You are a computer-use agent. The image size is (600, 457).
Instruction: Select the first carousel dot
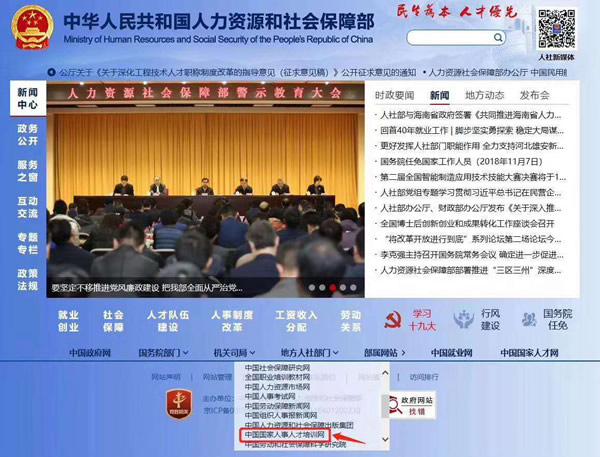[x=312, y=287]
